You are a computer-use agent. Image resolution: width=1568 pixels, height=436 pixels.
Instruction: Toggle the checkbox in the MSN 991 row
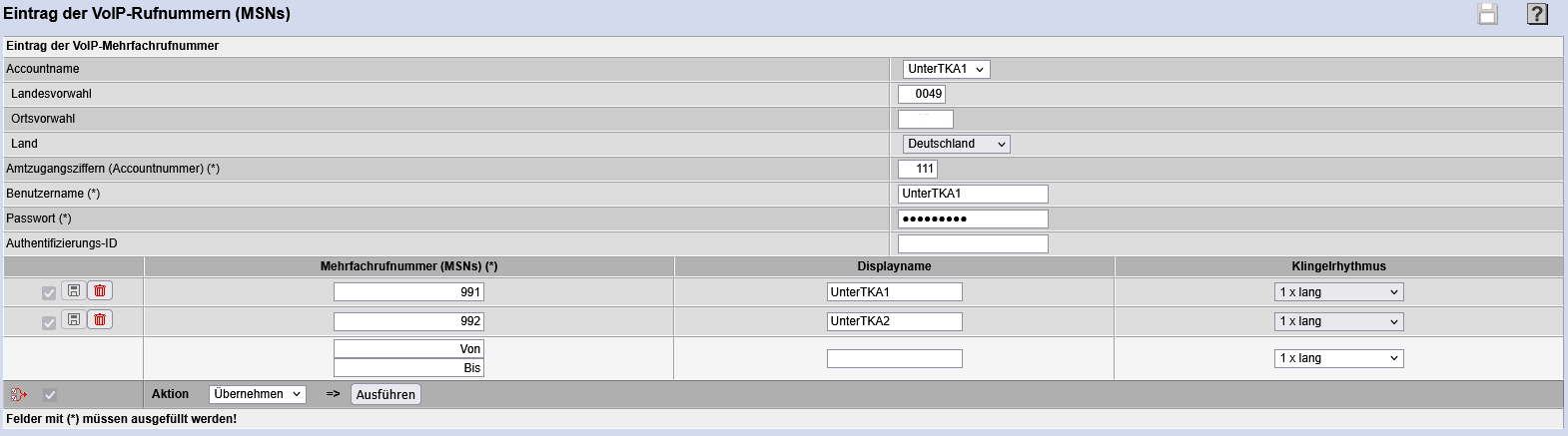point(49,292)
